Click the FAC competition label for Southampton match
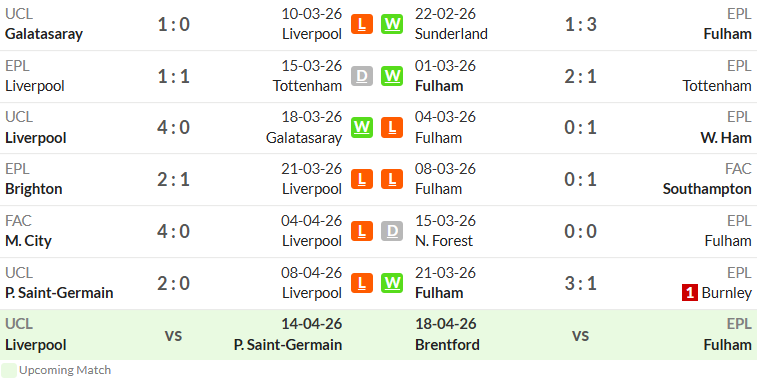This screenshot has width=757, height=392. point(738,168)
